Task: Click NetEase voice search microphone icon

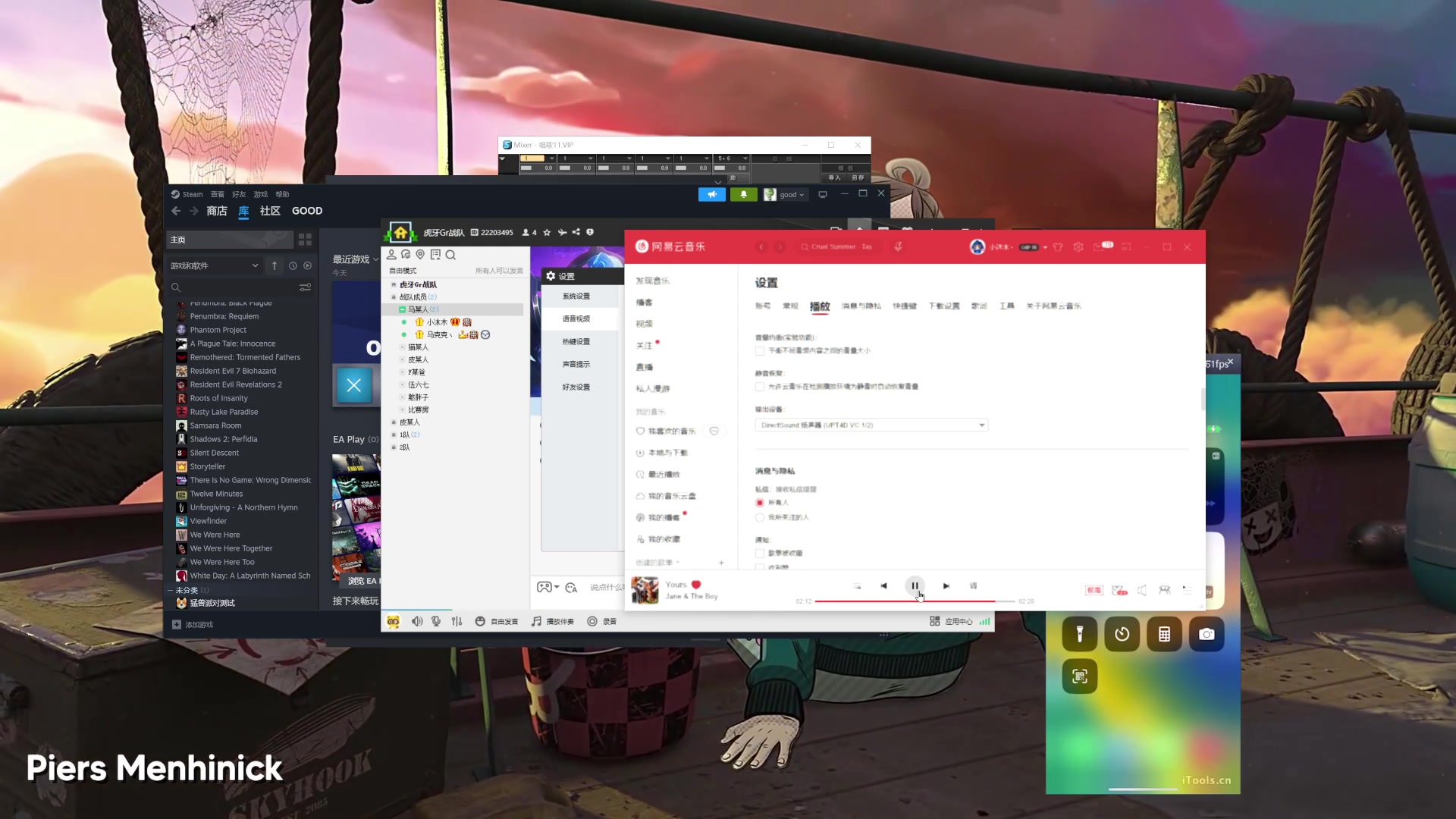Action: (898, 246)
